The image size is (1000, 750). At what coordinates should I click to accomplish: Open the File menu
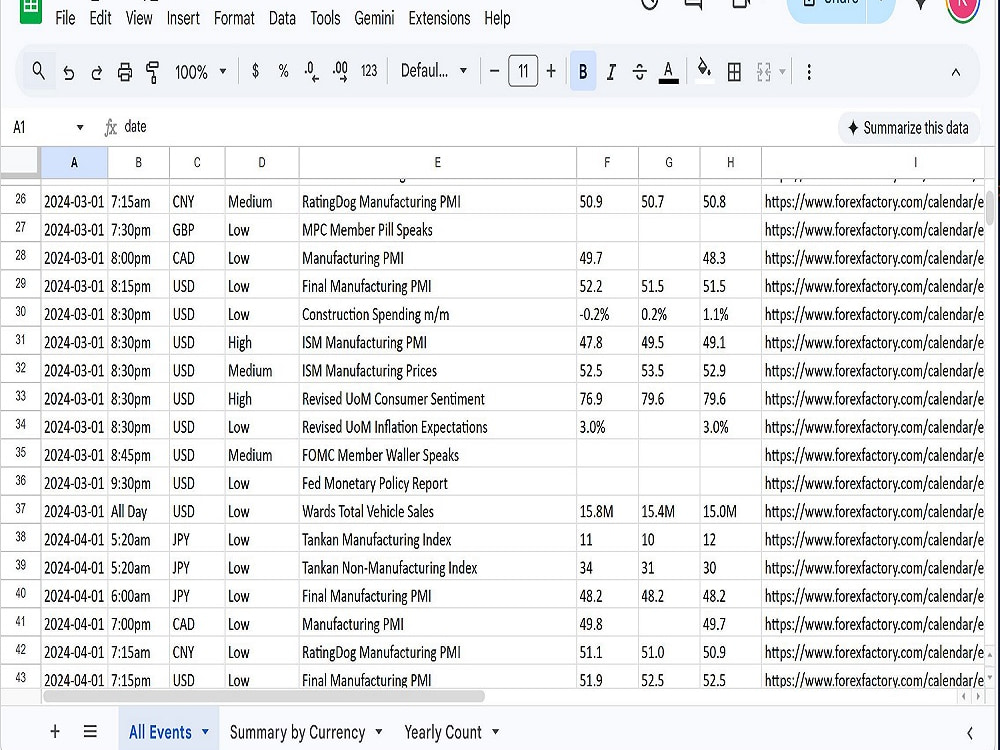(65, 18)
